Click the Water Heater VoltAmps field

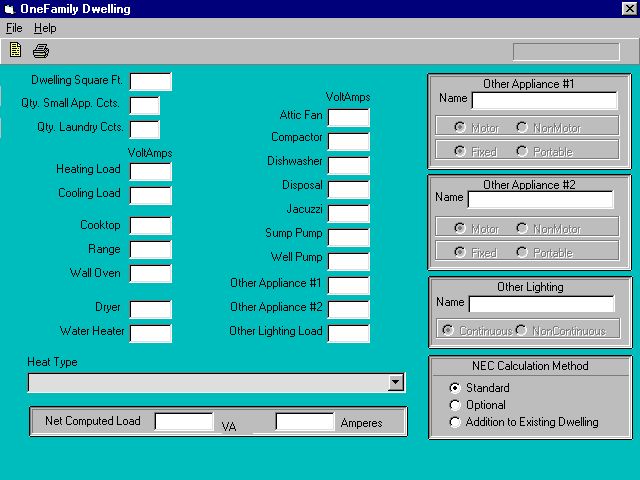coord(150,333)
